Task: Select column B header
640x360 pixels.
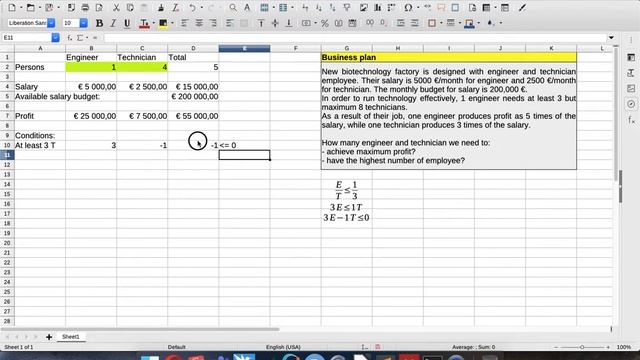Action: [x=91, y=48]
